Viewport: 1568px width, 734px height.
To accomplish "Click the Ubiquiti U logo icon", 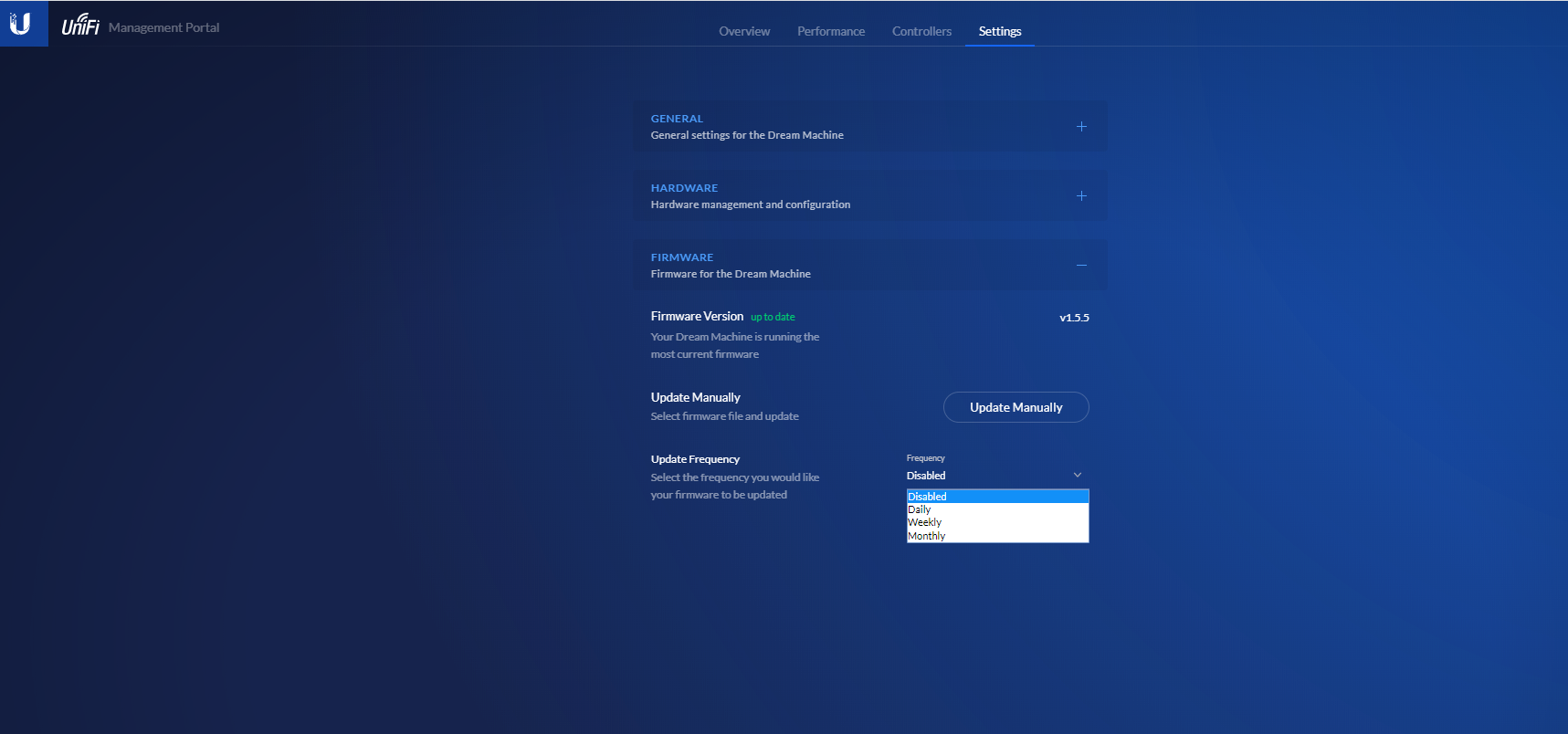I will pyautogui.click(x=20, y=24).
